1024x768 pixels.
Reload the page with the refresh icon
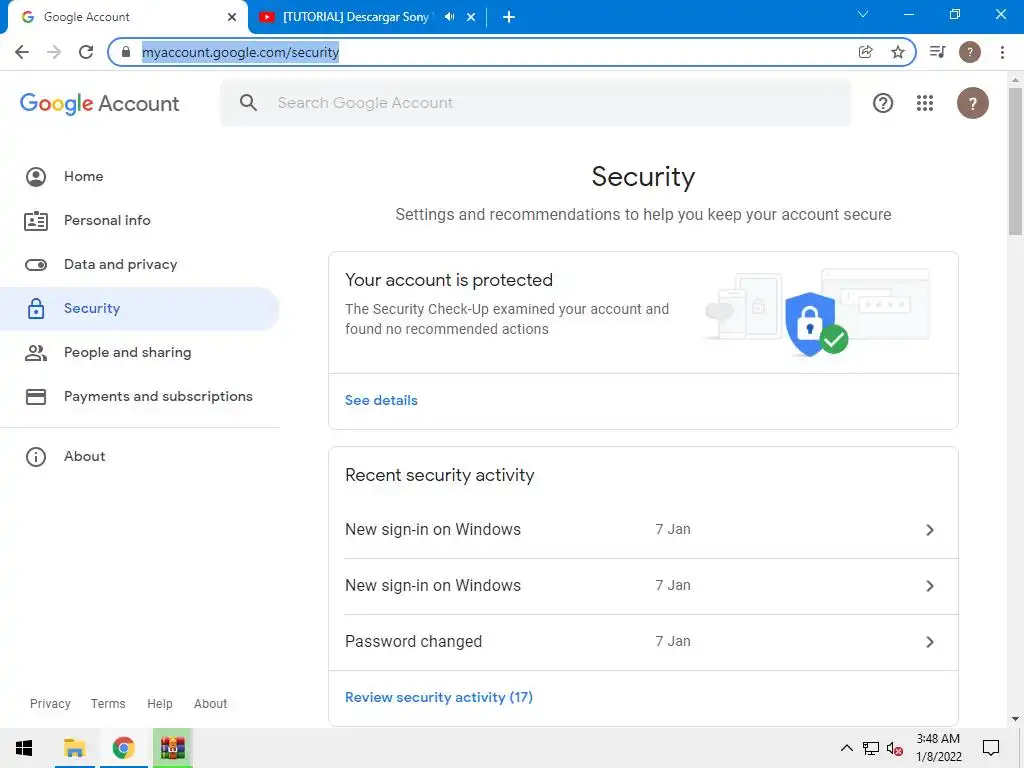tap(86, 52)
